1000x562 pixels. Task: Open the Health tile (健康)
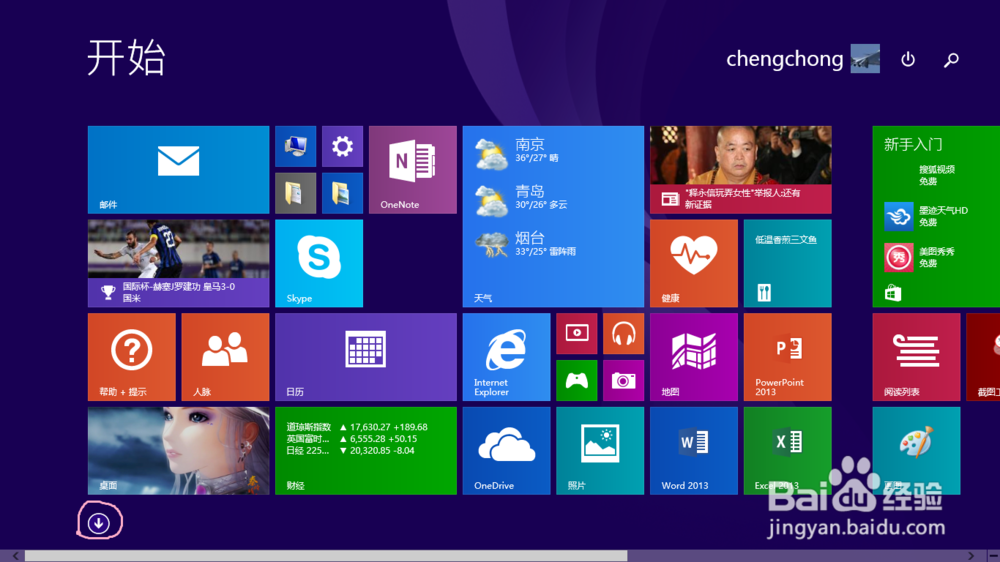coord(694,263)
